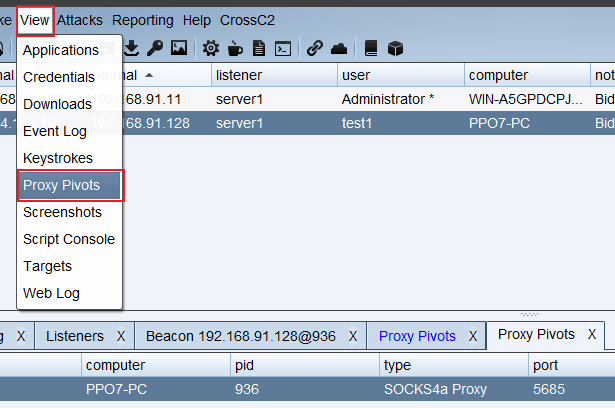615x408 pixels.
Task: Choose Applications from the View menu
Action: (x=69, y=50)
